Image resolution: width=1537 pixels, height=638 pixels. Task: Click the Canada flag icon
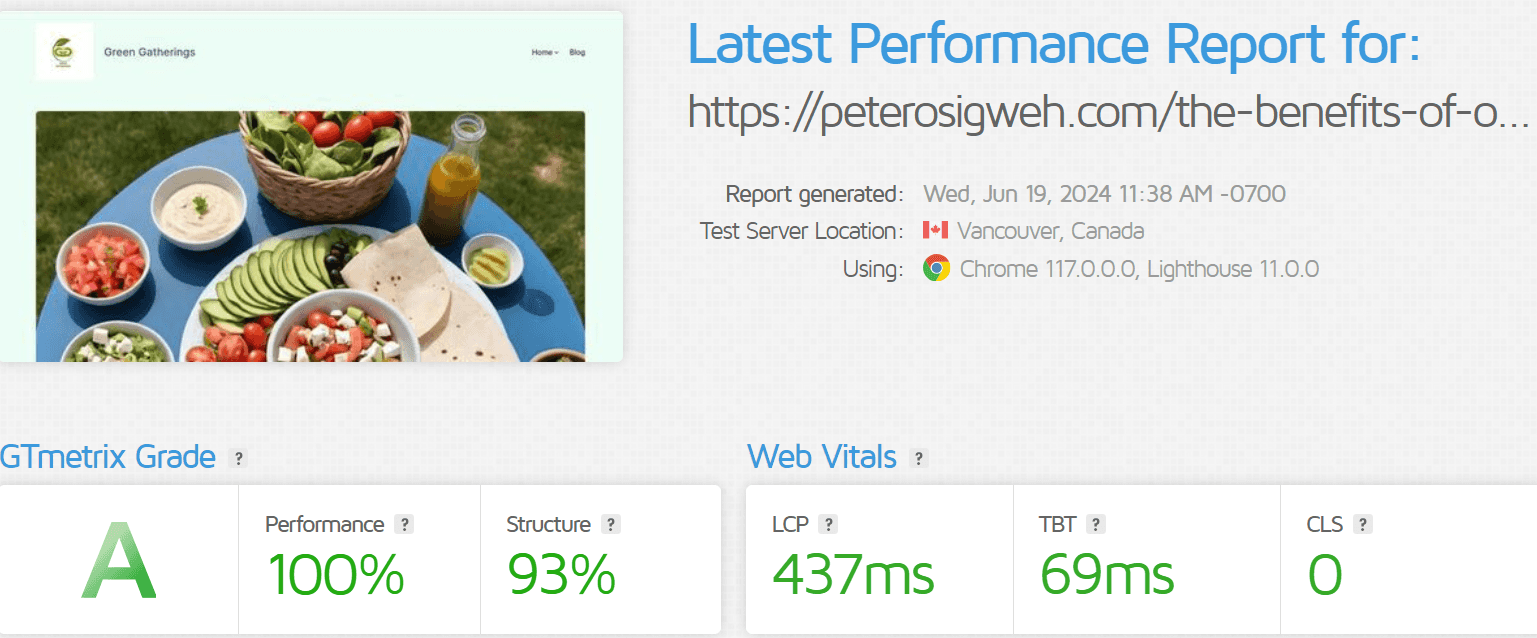(x=935, y=231)
